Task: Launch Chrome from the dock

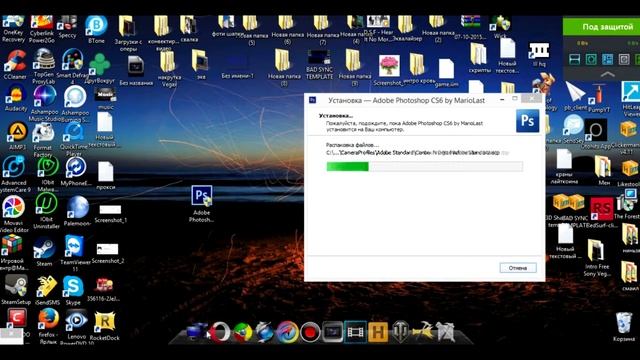Action: [242, 333]
